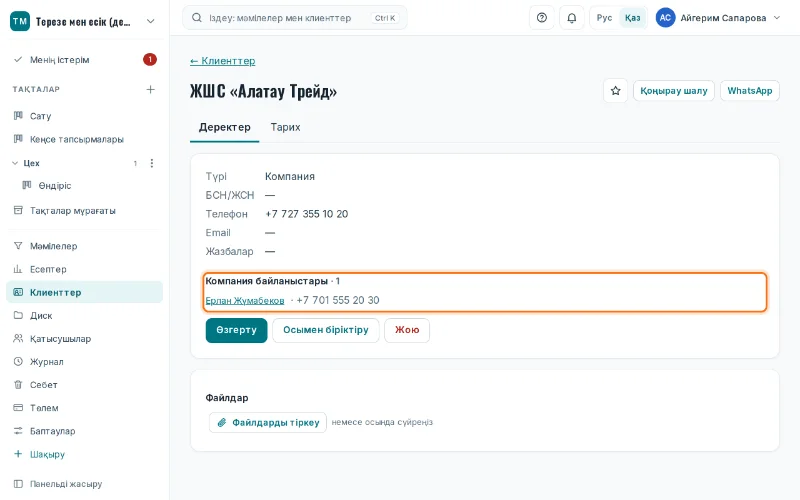Open Себет trash
Image resolution: width=800 pixels, height=500 pixels.
[85, 385]
